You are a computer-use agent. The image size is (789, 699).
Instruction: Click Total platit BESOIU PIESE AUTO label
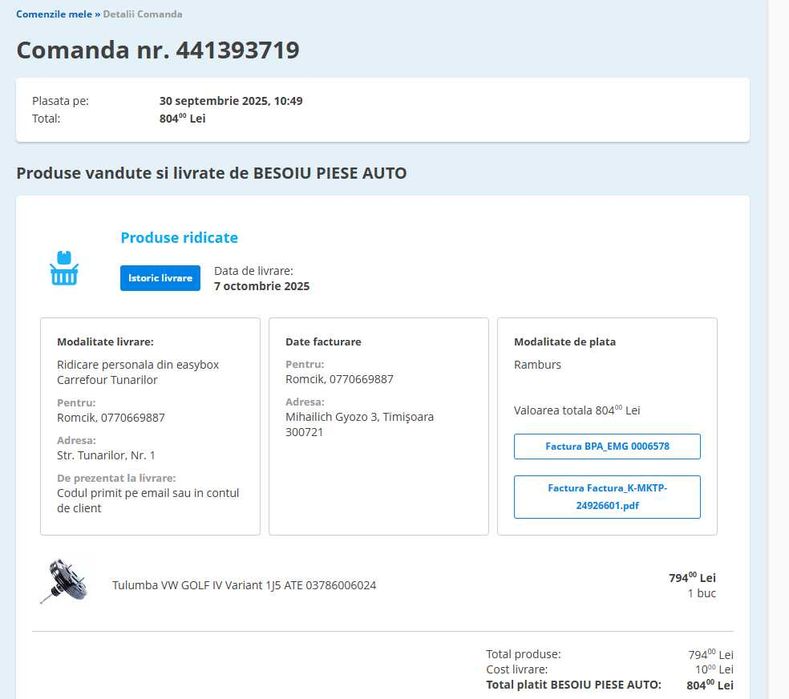[x=574, y=684]
